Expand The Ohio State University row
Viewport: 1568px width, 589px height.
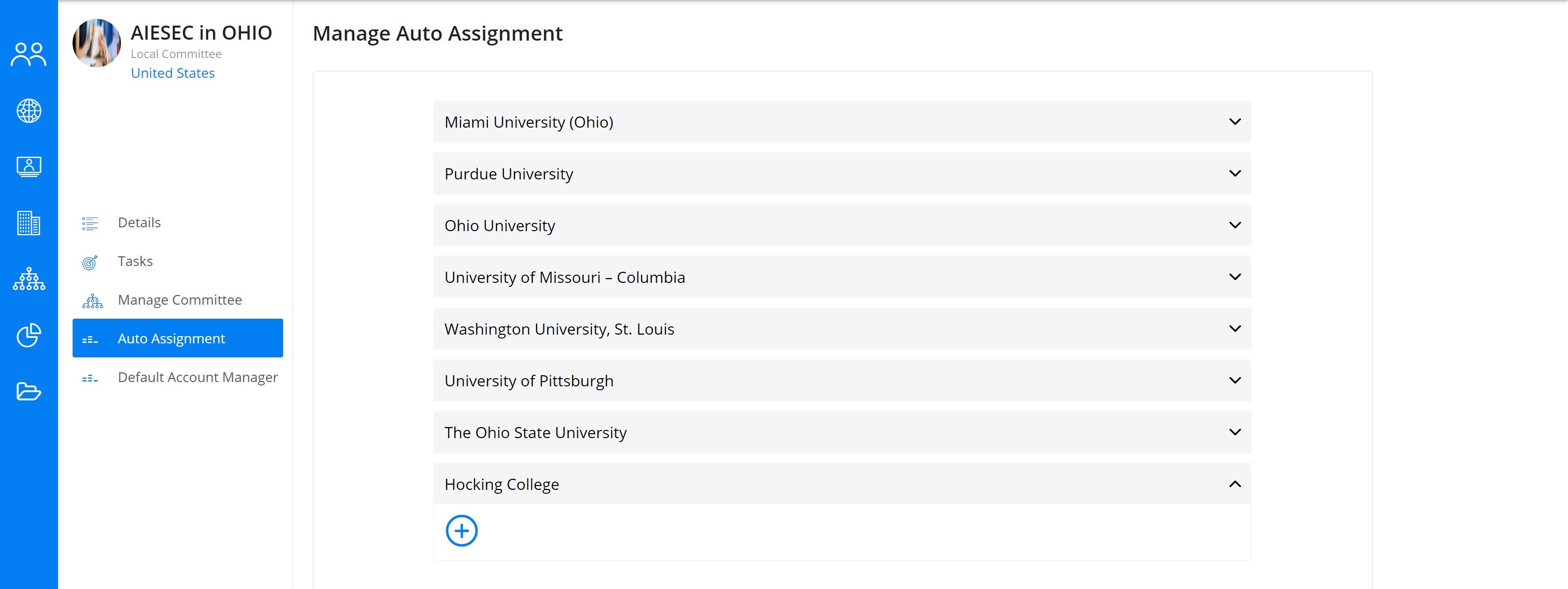pyautogui.click(x=842, y=432)
